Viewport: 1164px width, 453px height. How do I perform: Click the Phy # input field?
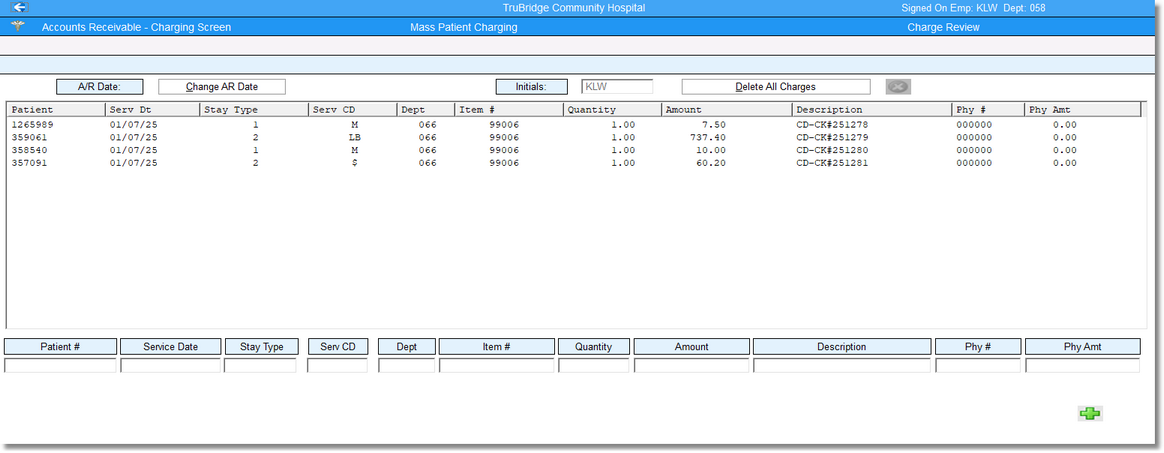pos(978,365)
